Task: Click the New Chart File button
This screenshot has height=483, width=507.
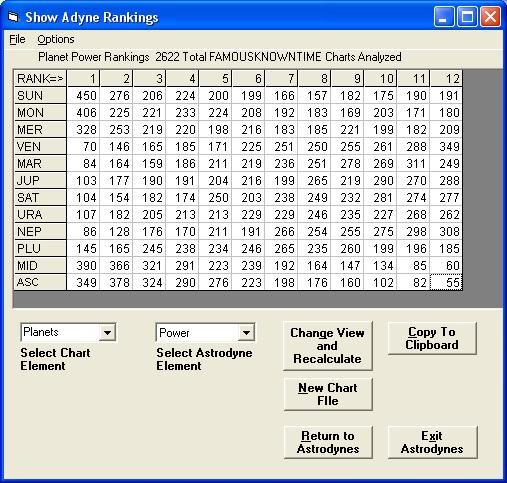Action: coord(328,394)
